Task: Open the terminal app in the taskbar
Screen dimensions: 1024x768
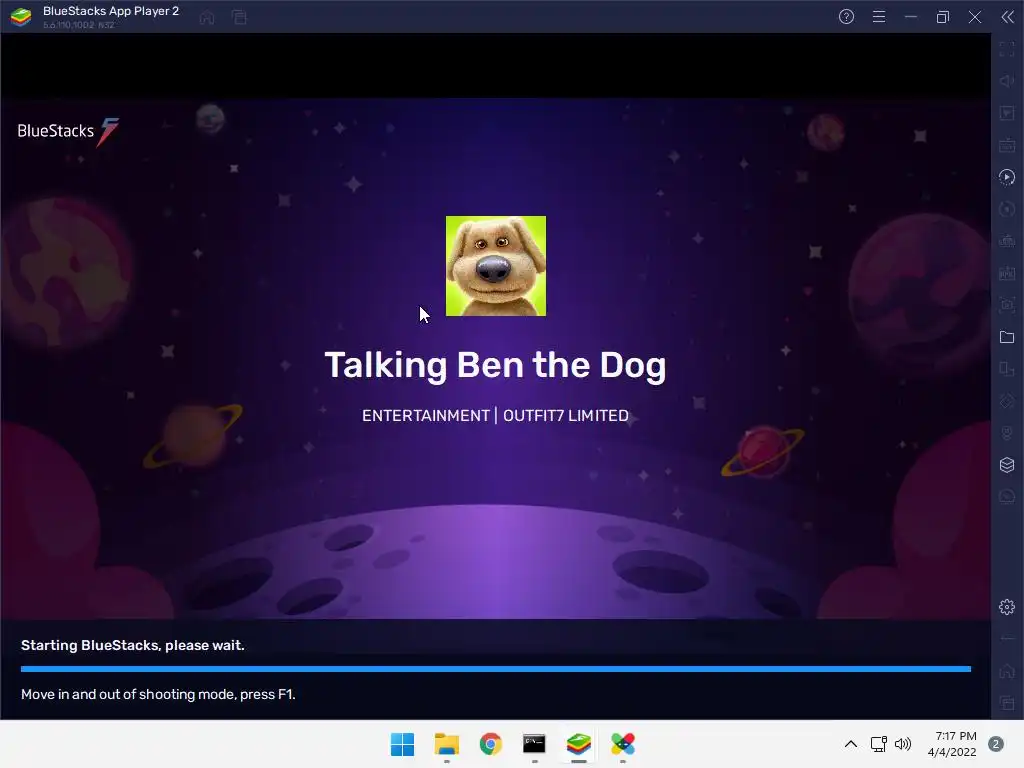Action: (534, 744)
